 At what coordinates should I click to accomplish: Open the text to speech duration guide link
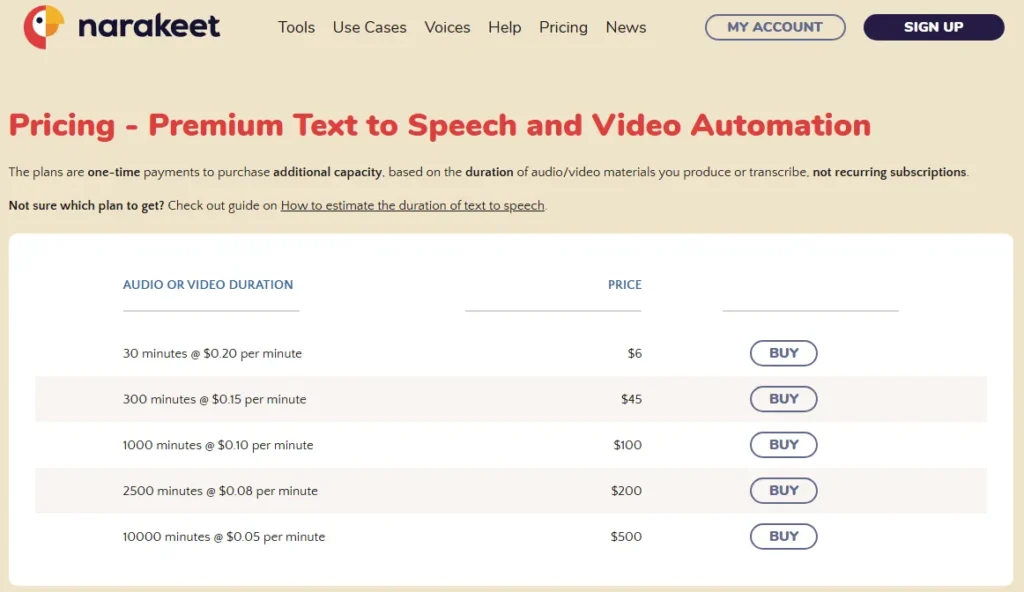click(x=413, y=205)
